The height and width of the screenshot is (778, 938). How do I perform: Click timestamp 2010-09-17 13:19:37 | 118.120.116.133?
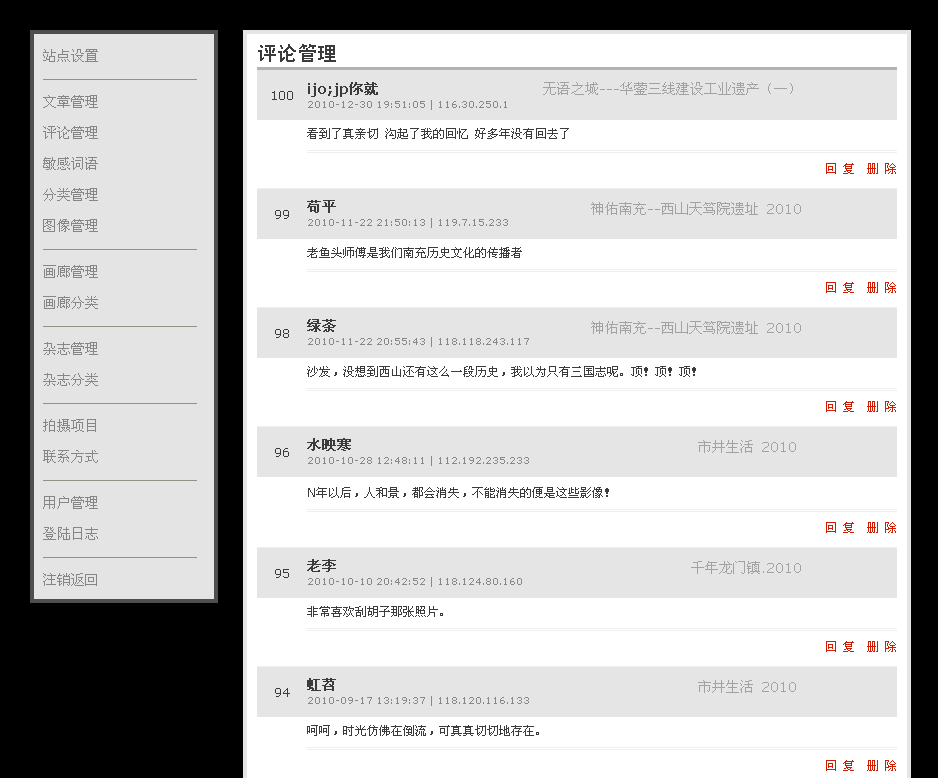pos(418,700)
